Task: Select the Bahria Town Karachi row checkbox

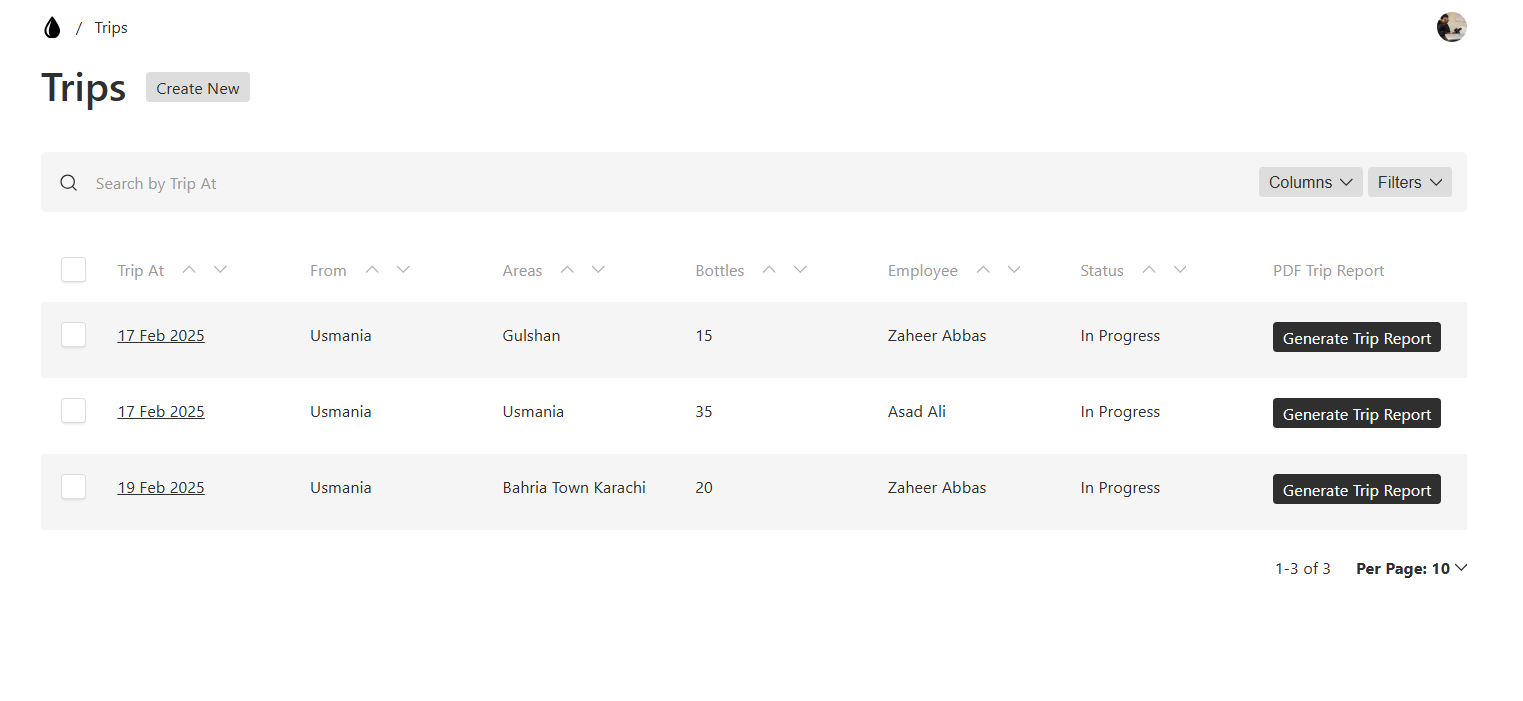Action: click(73, 487)
